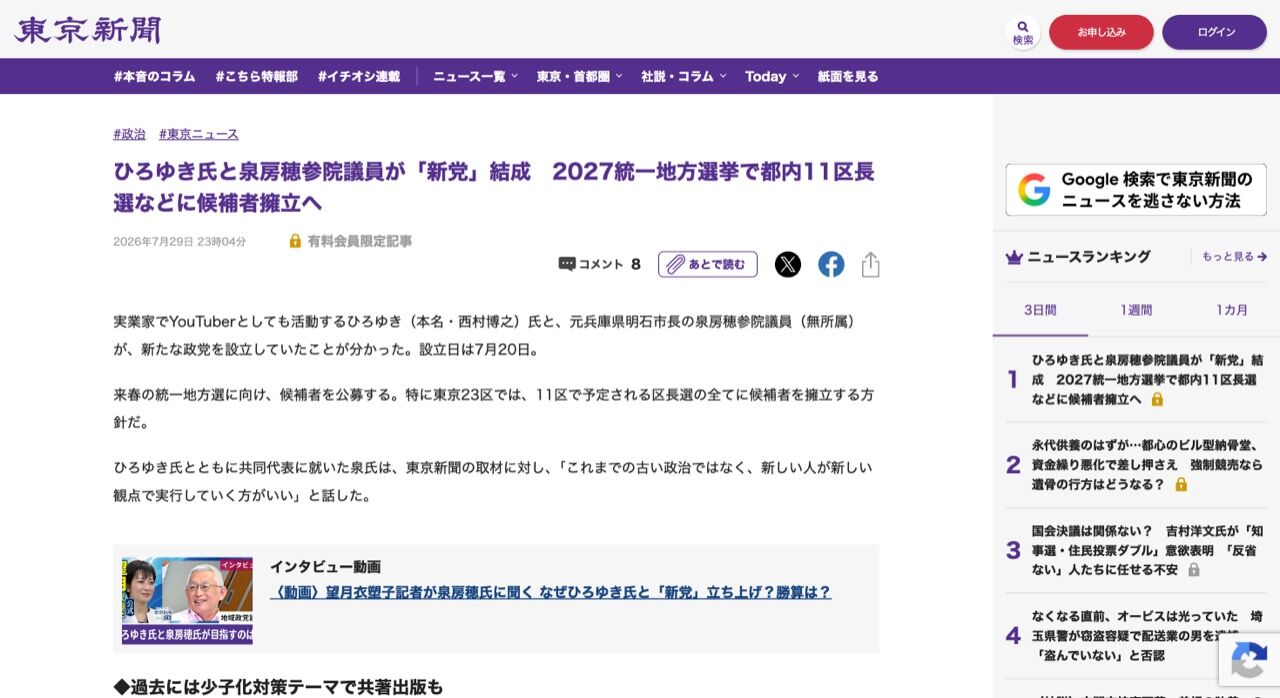Click the #政治 tag
The width and height of the screenshot is (1280, 698).
[x=130, y=134]
